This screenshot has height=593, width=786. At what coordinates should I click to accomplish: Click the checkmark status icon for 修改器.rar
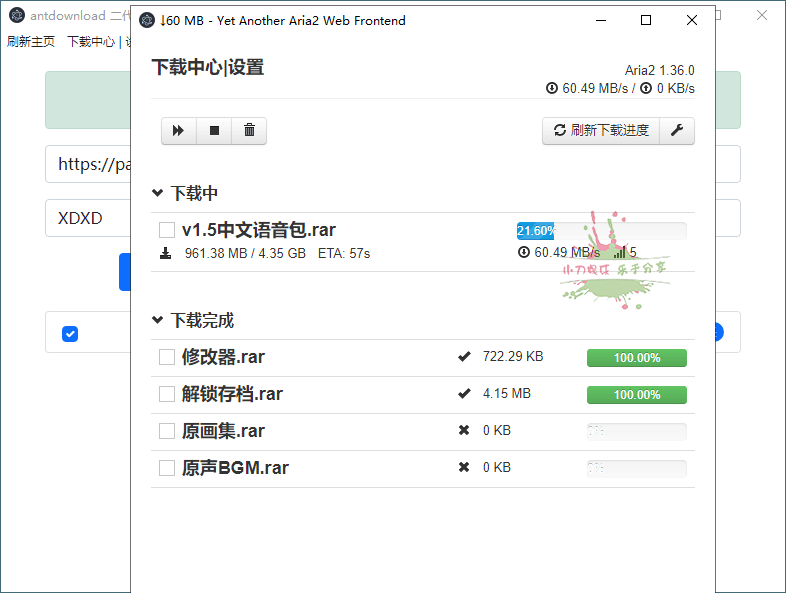click(x=464, y=357)
